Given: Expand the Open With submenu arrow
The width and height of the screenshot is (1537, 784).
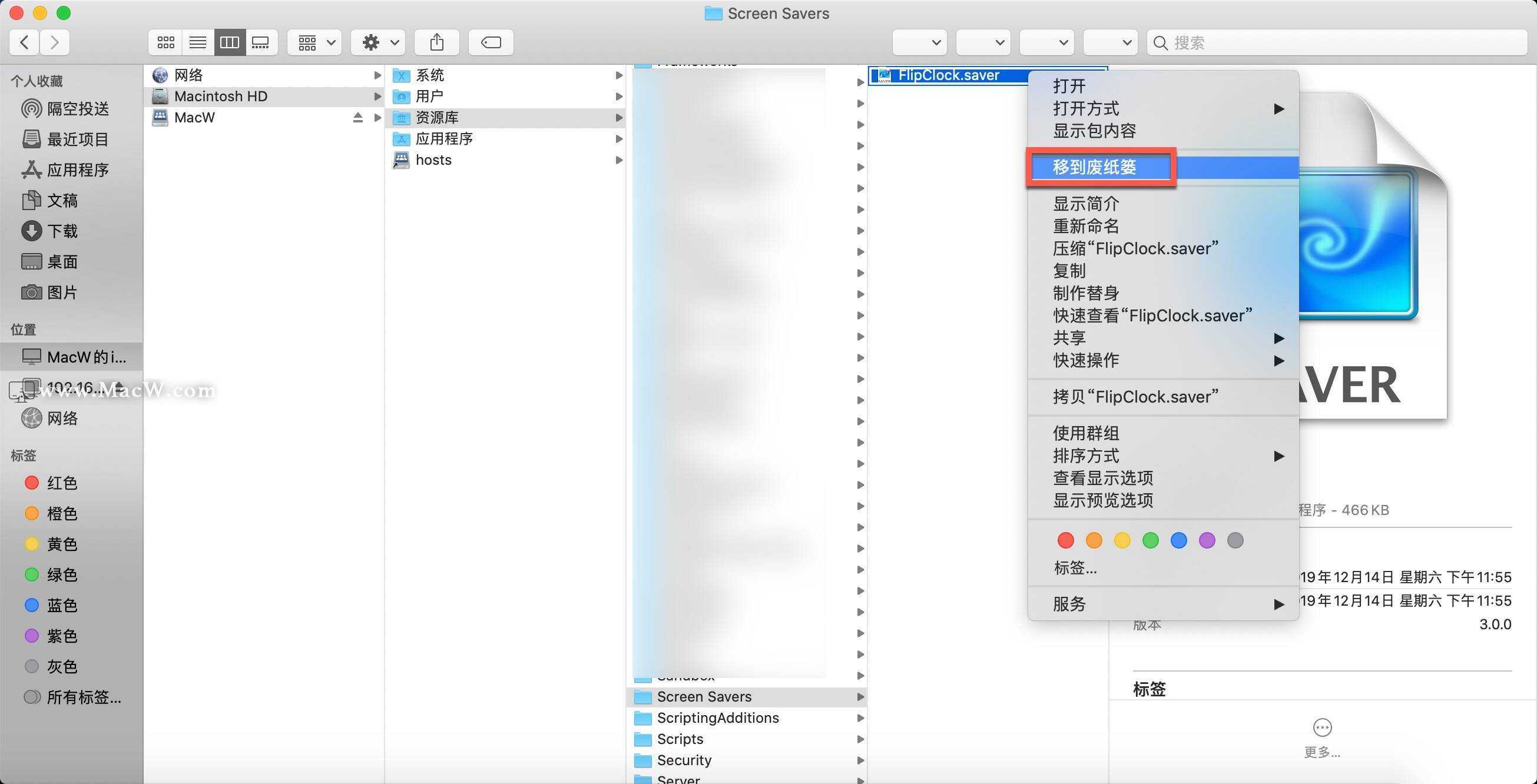Looking at the screenshot, I should [x=1278, y=108].
